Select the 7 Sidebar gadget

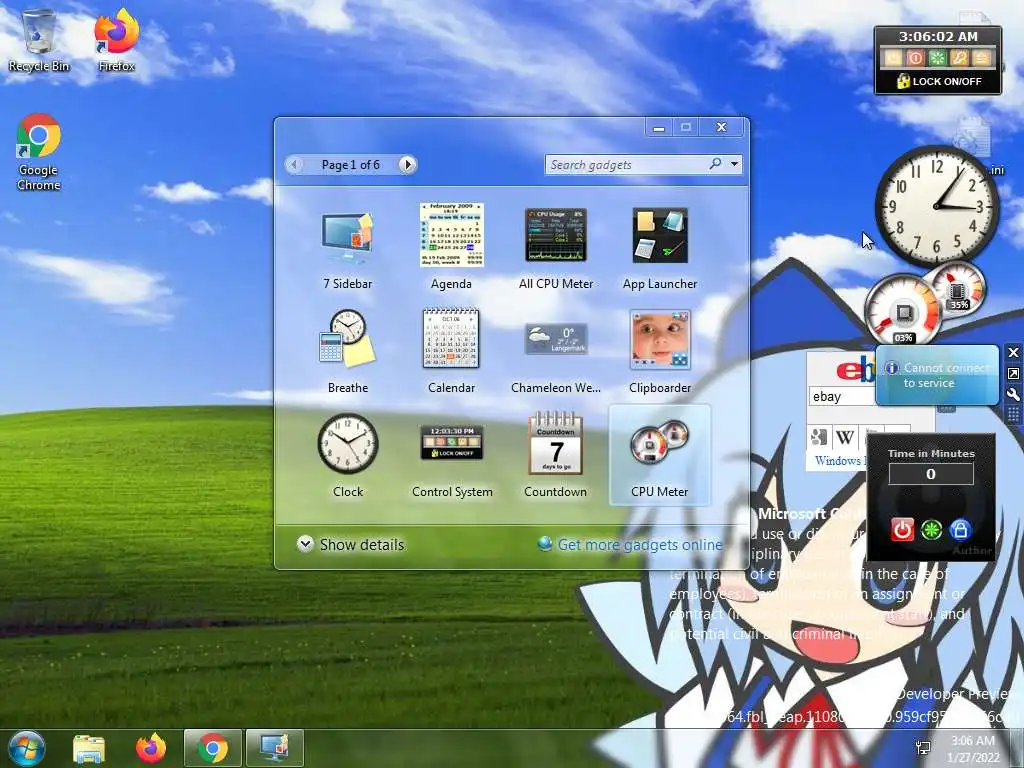coord(347,248)
